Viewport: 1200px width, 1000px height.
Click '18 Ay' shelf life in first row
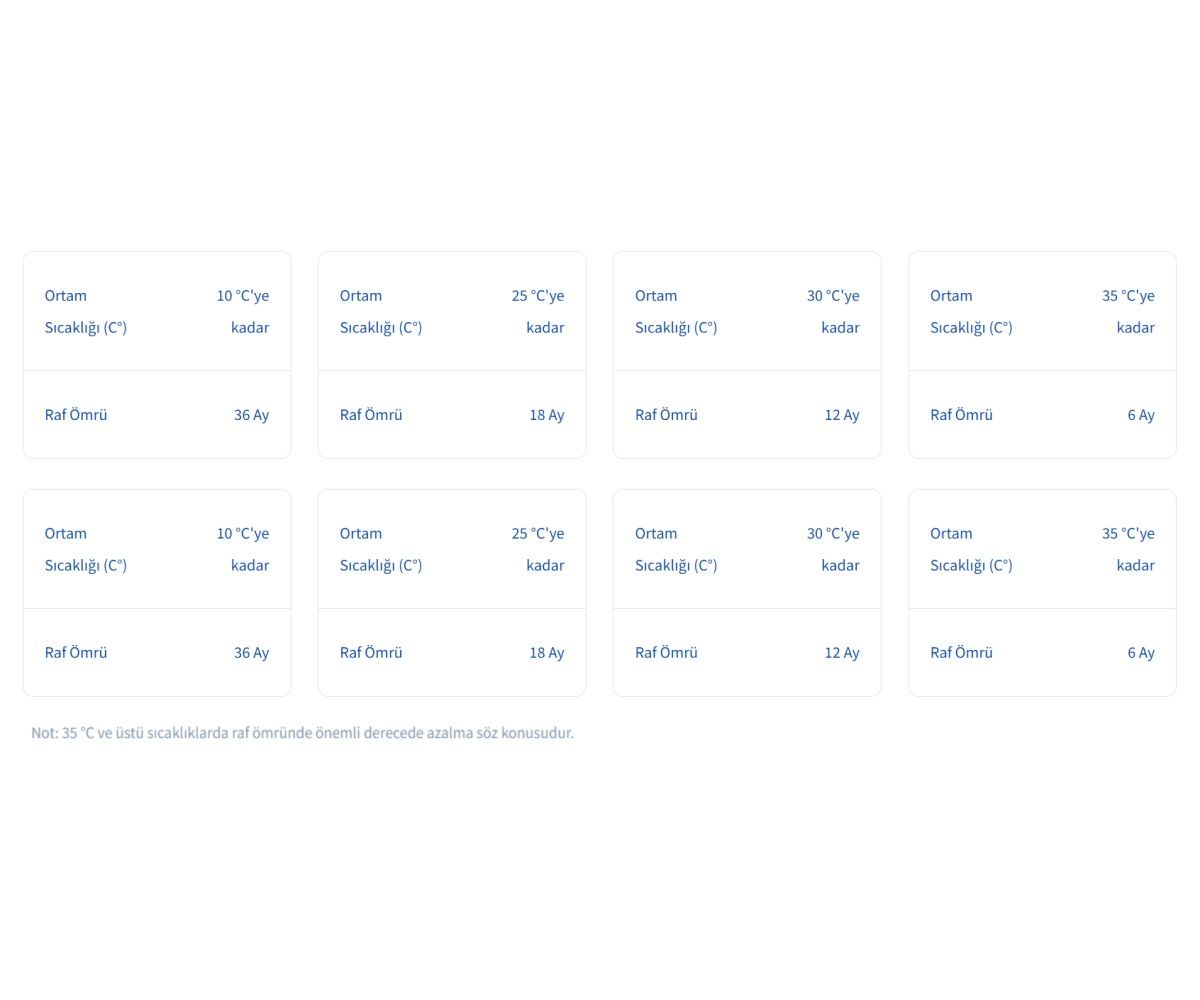[x=546, y=415]
